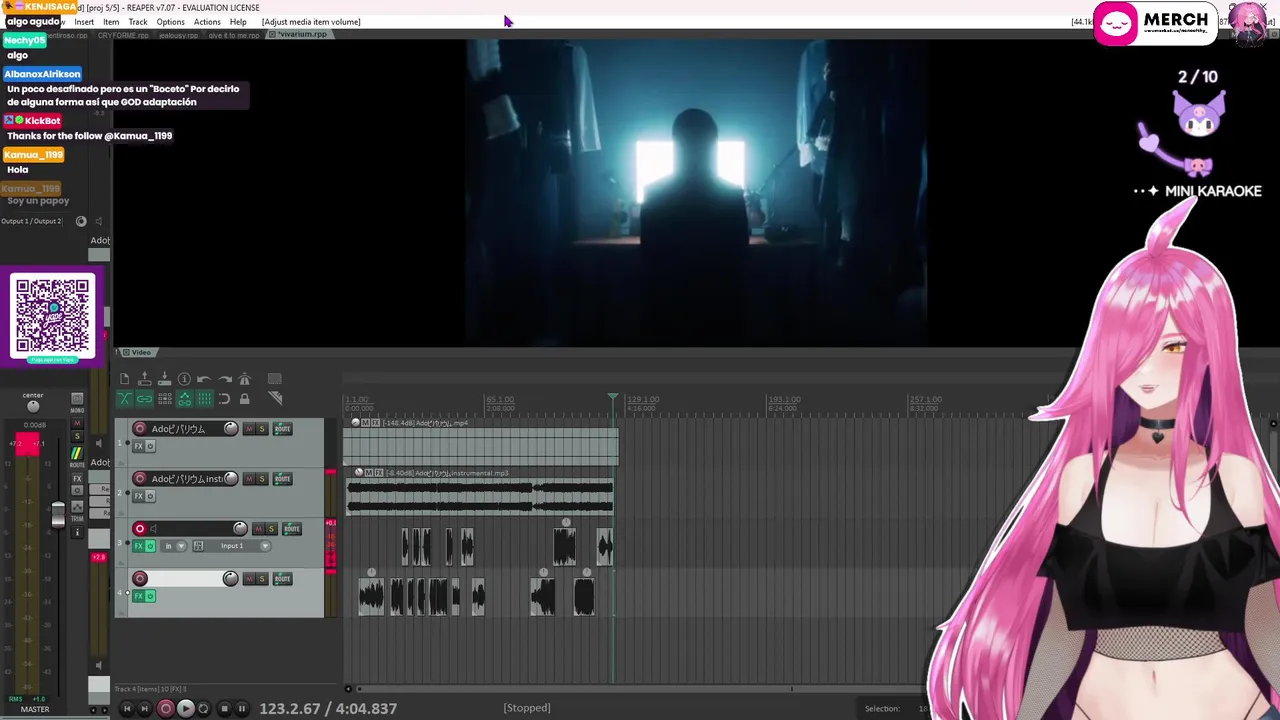Open the Track menu
The image size is (1280, 720).
coord(138,22)
